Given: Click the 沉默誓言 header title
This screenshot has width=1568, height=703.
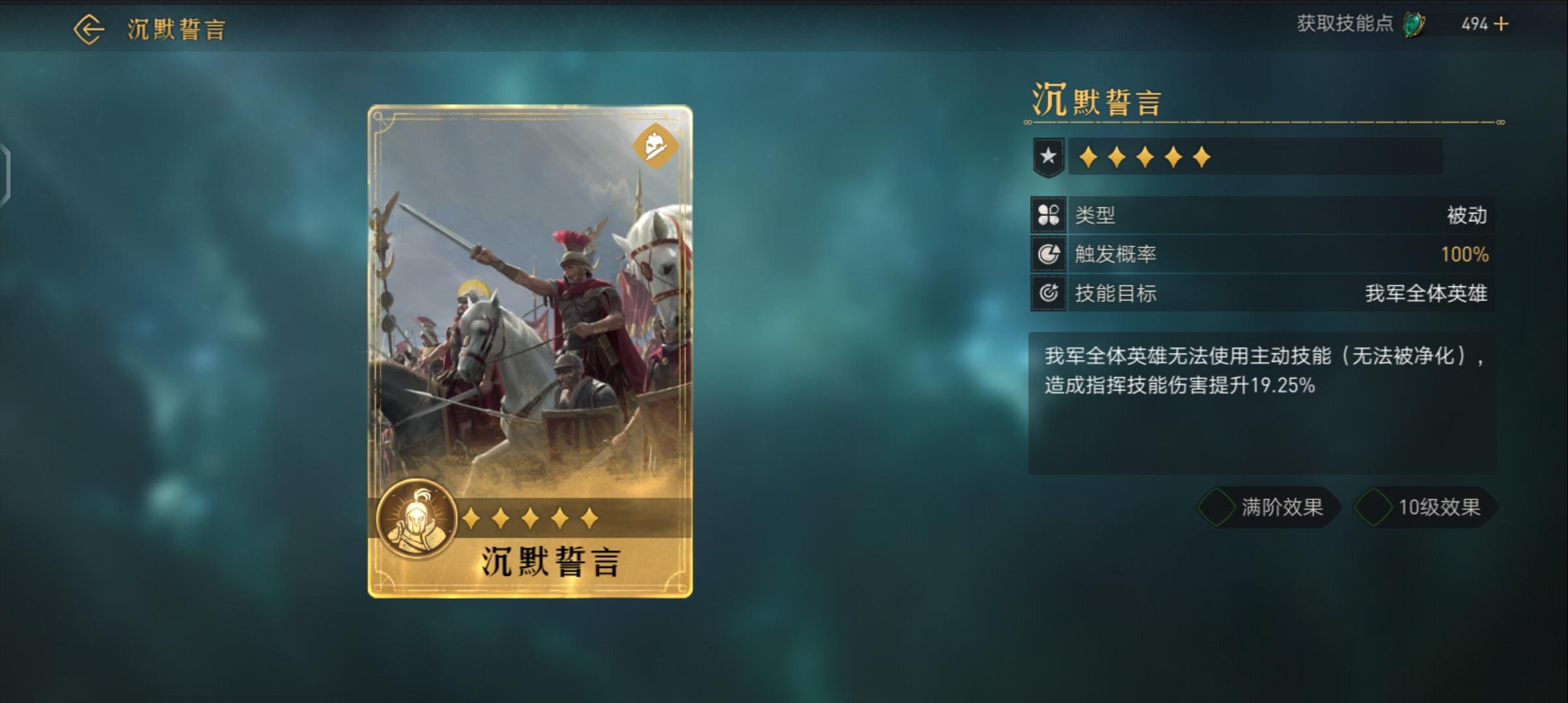Looking at the screenshot, I should tap(176, 29).
